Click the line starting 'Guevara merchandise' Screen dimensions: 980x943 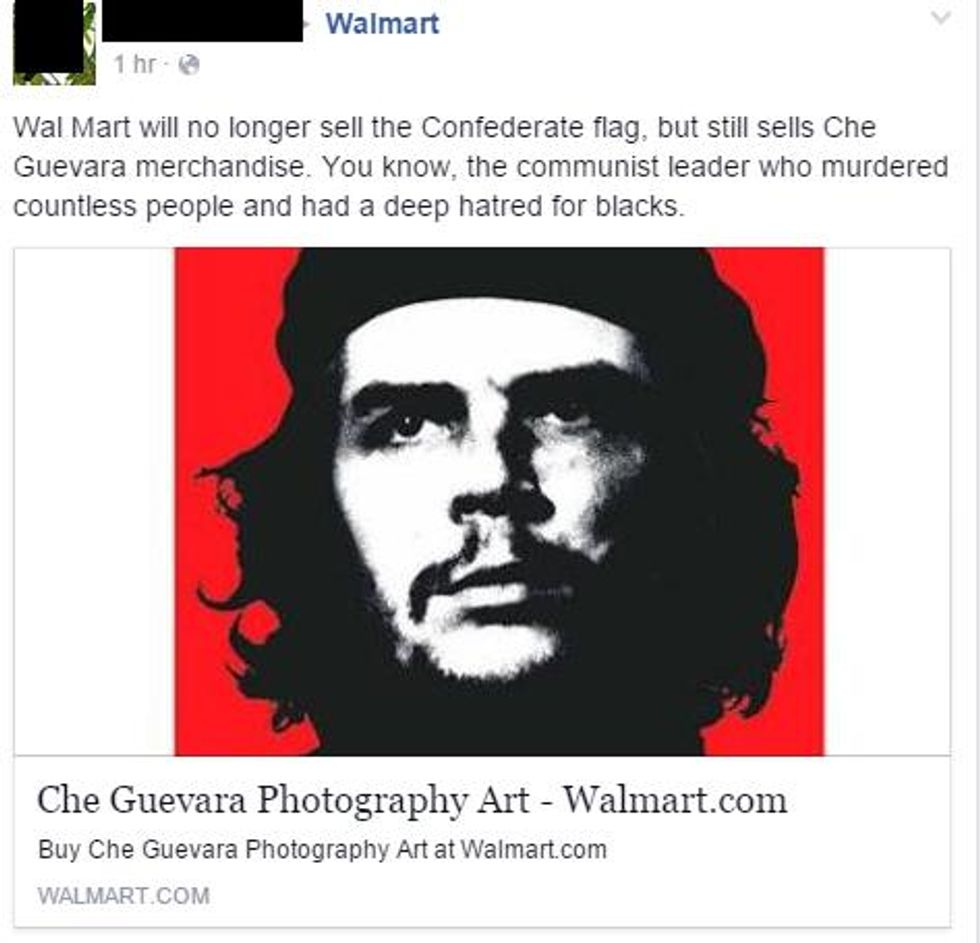pyautogui.click(x=481, y=167)
